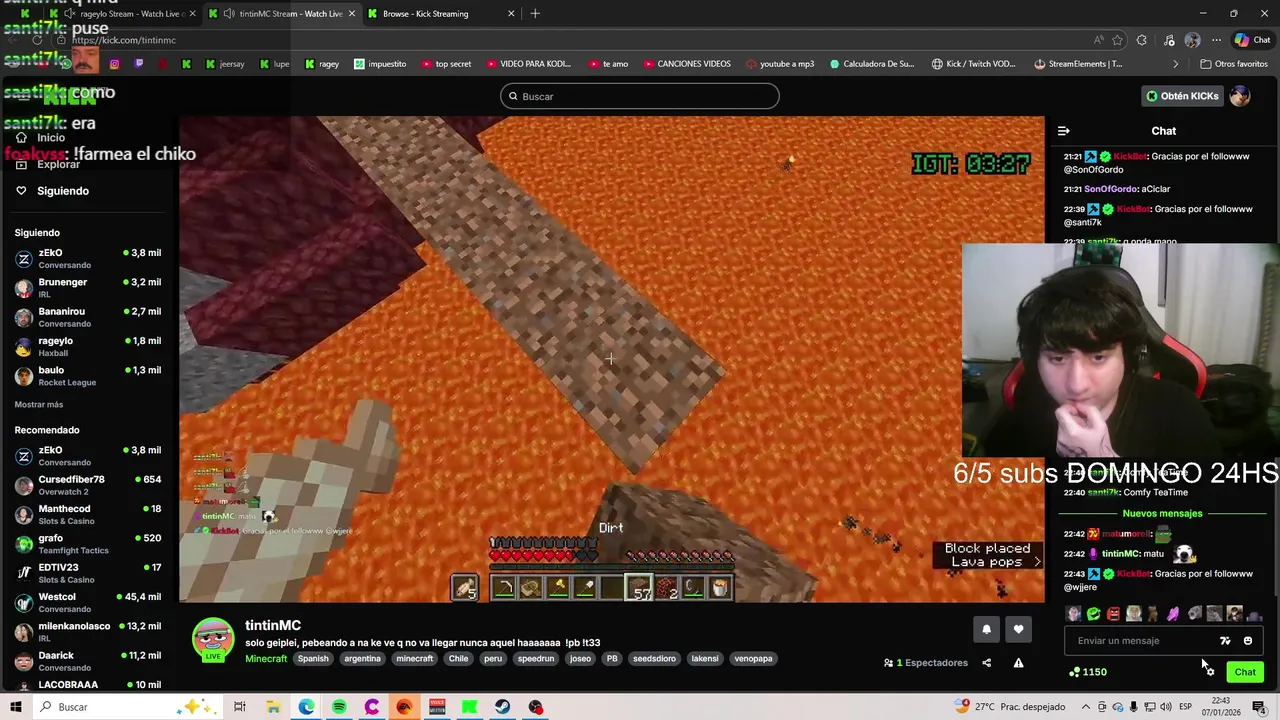Open Siguiendo in the sidebar
Viewport: 1280px width, 720px height.
pos(63,191)
